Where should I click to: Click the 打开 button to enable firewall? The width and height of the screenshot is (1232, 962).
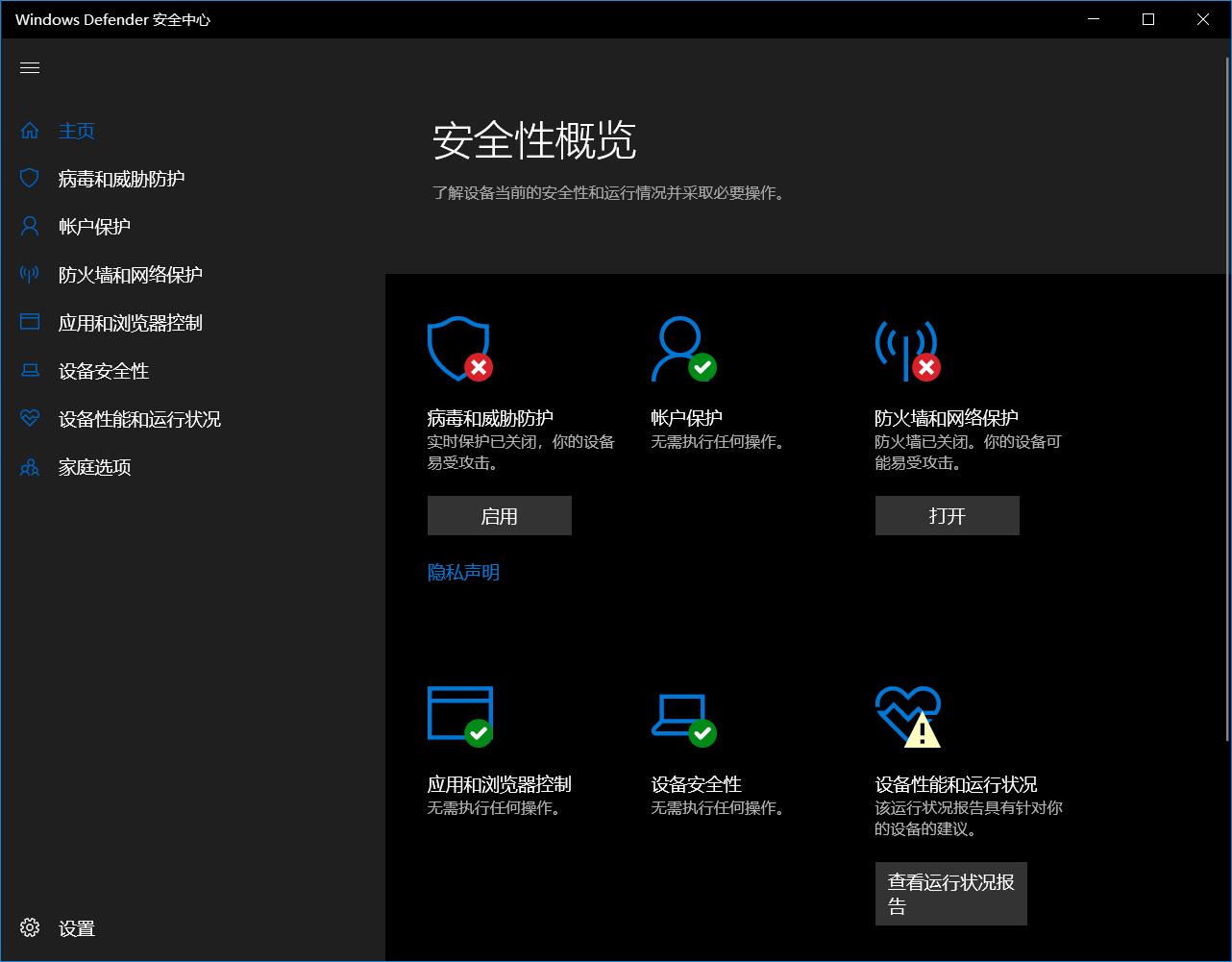click(x=948, y=516)
